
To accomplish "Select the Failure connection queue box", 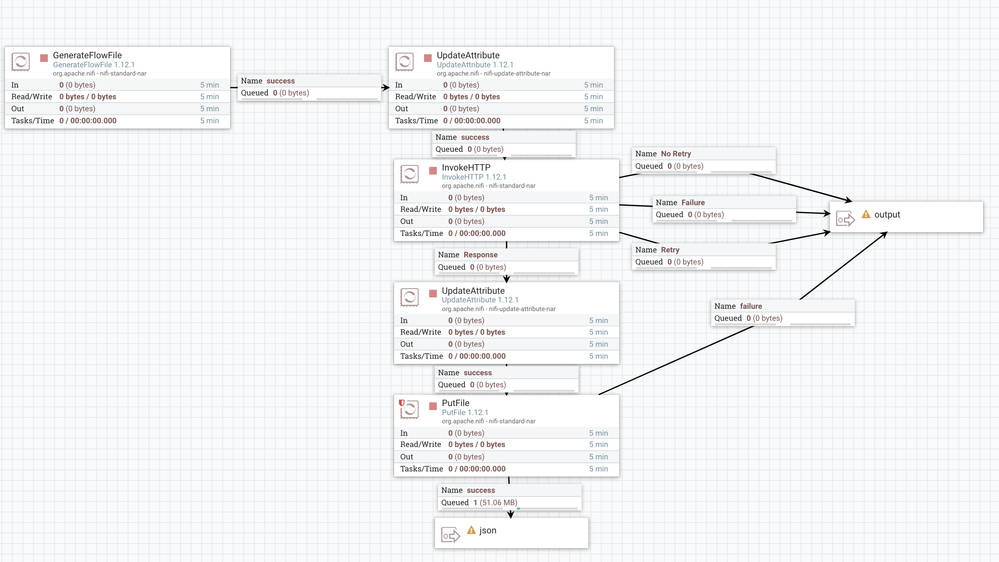I will (x=724, y=209).
